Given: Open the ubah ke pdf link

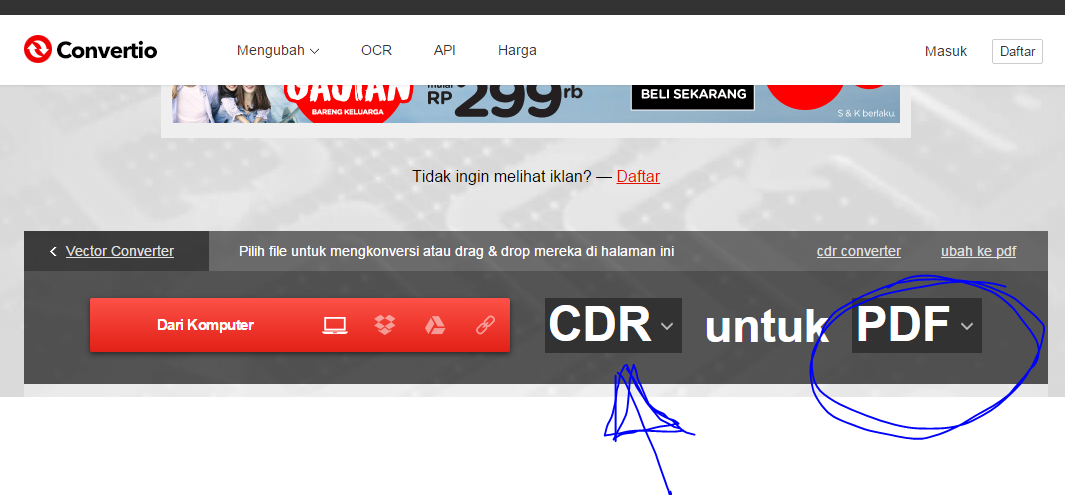Looking at the screenshot, I should pyautogui.click(x=978, y=251).
